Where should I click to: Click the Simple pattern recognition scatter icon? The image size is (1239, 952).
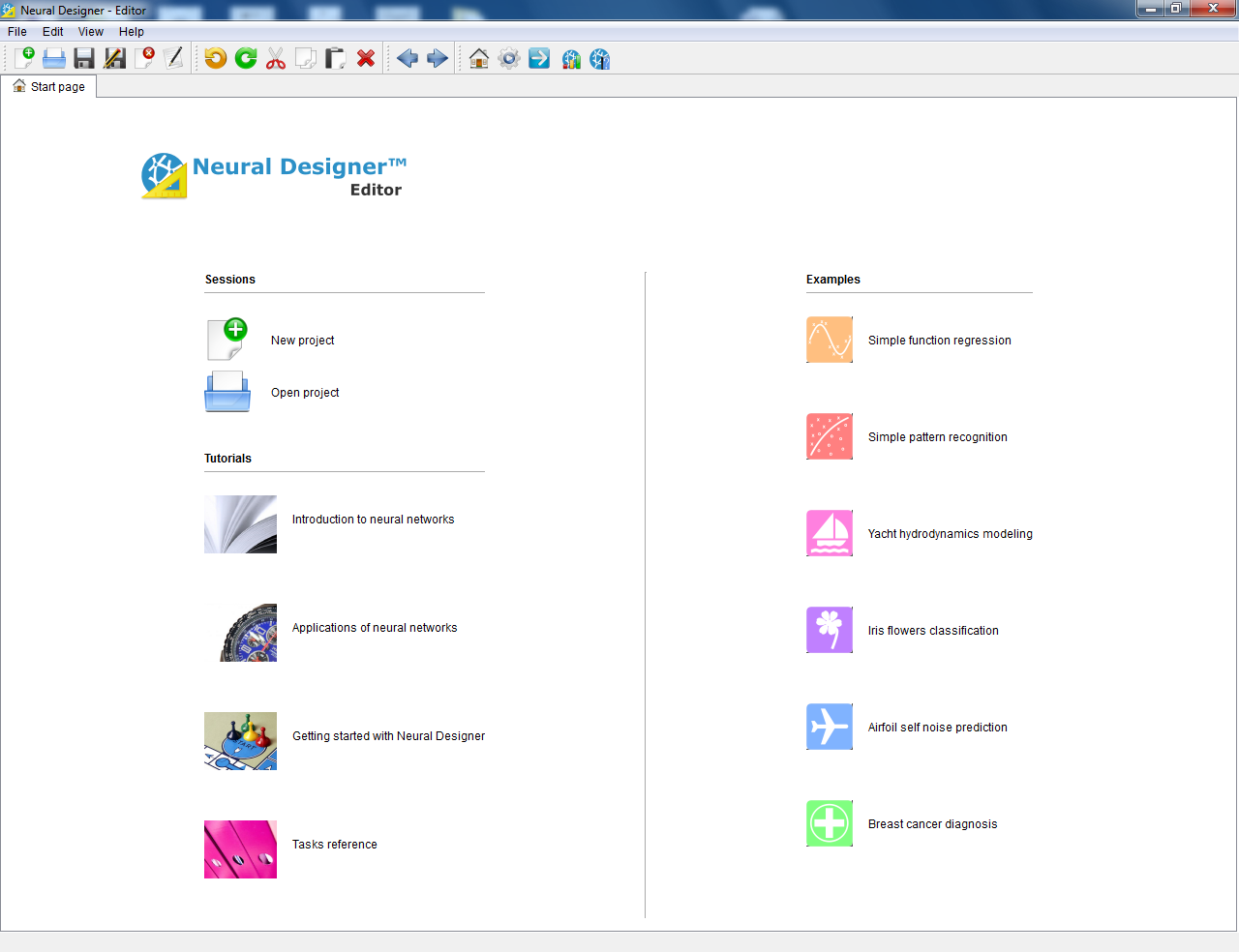click(x=830, y=436)
